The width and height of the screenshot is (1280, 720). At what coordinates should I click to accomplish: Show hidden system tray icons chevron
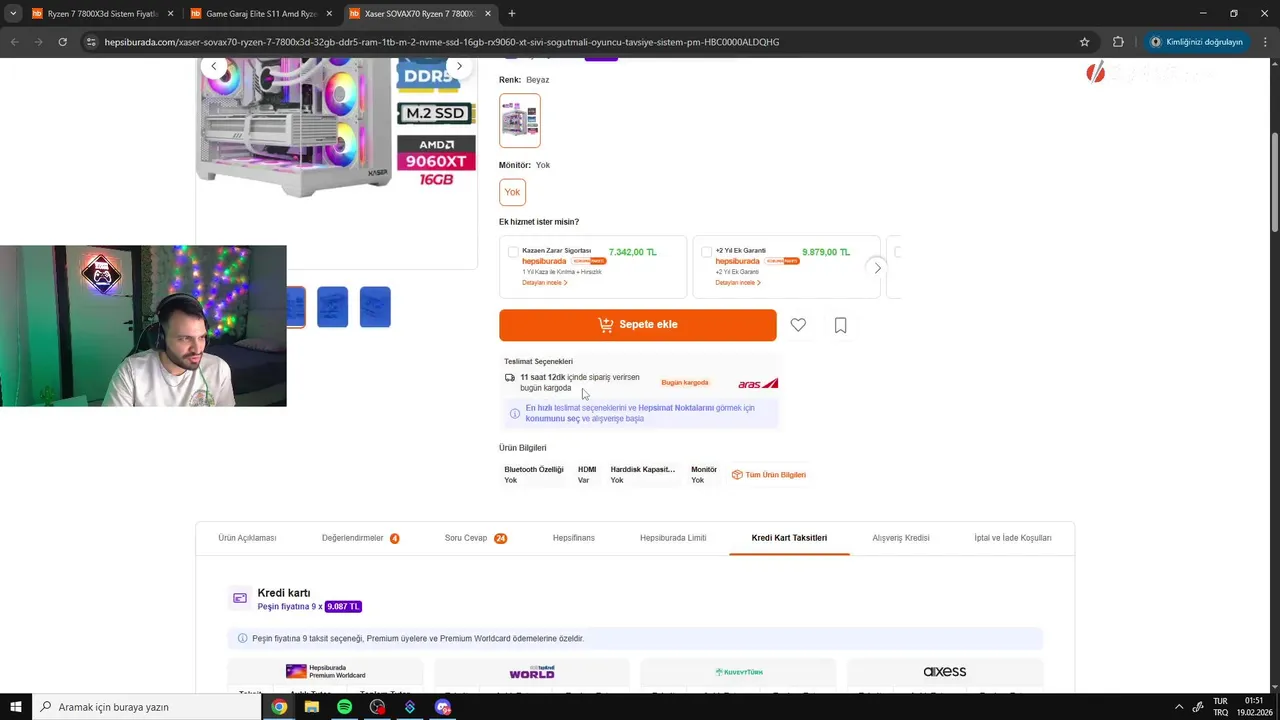pos(1178,707)
